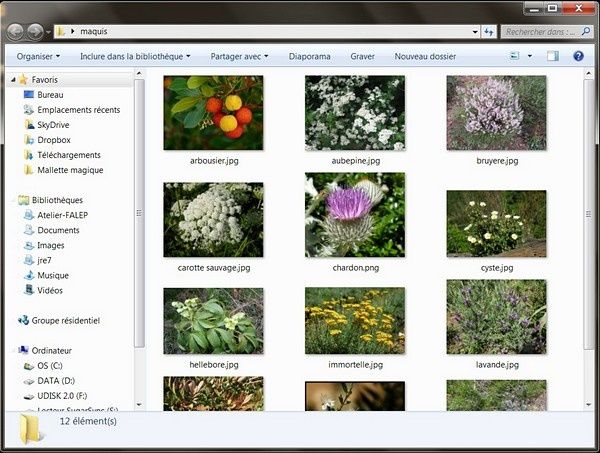Screen dimensions: 600x453
Task: Open Dropbox in favorites
Action: 54,140
